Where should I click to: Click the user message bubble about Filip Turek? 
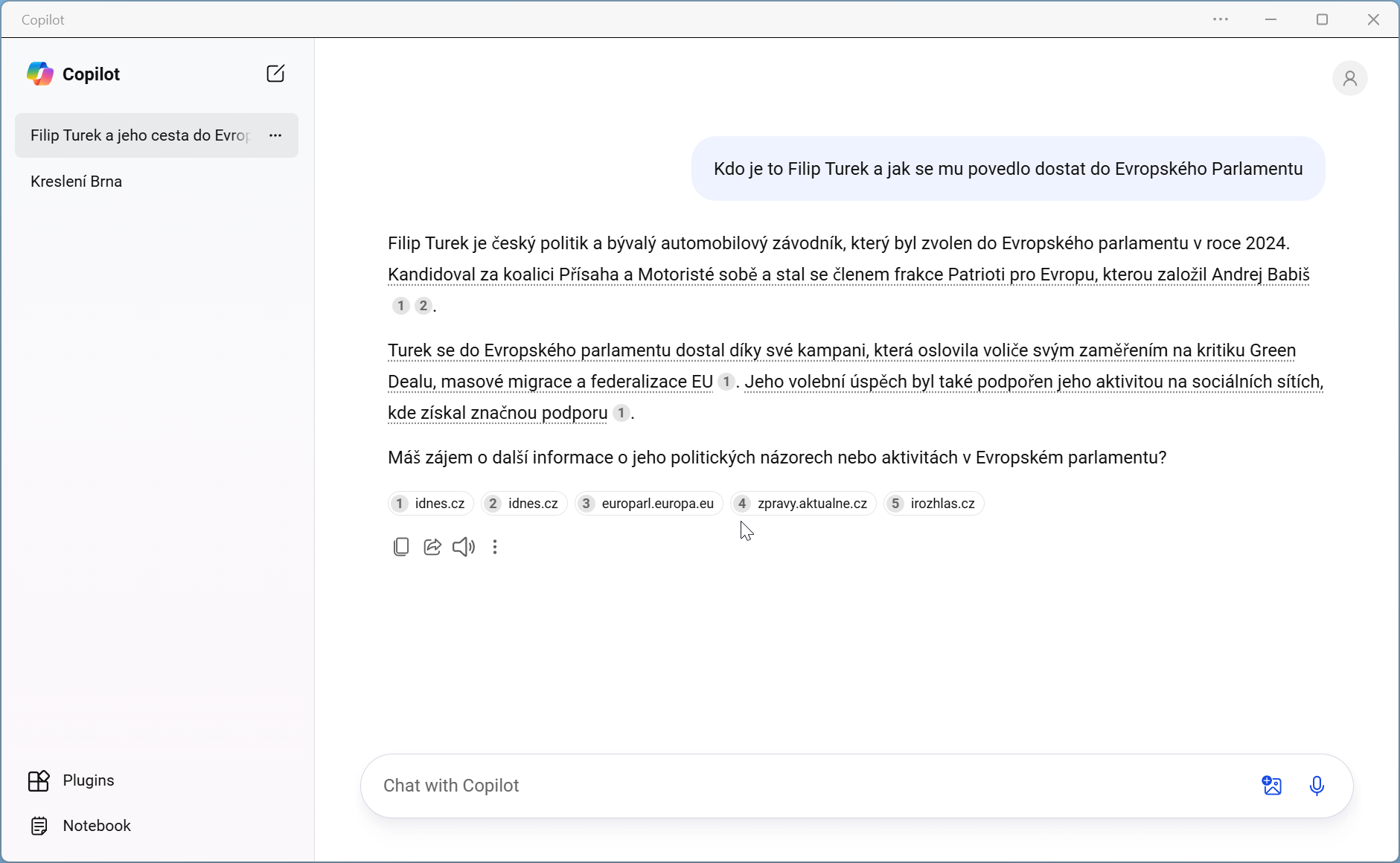tap(1009, 169)
